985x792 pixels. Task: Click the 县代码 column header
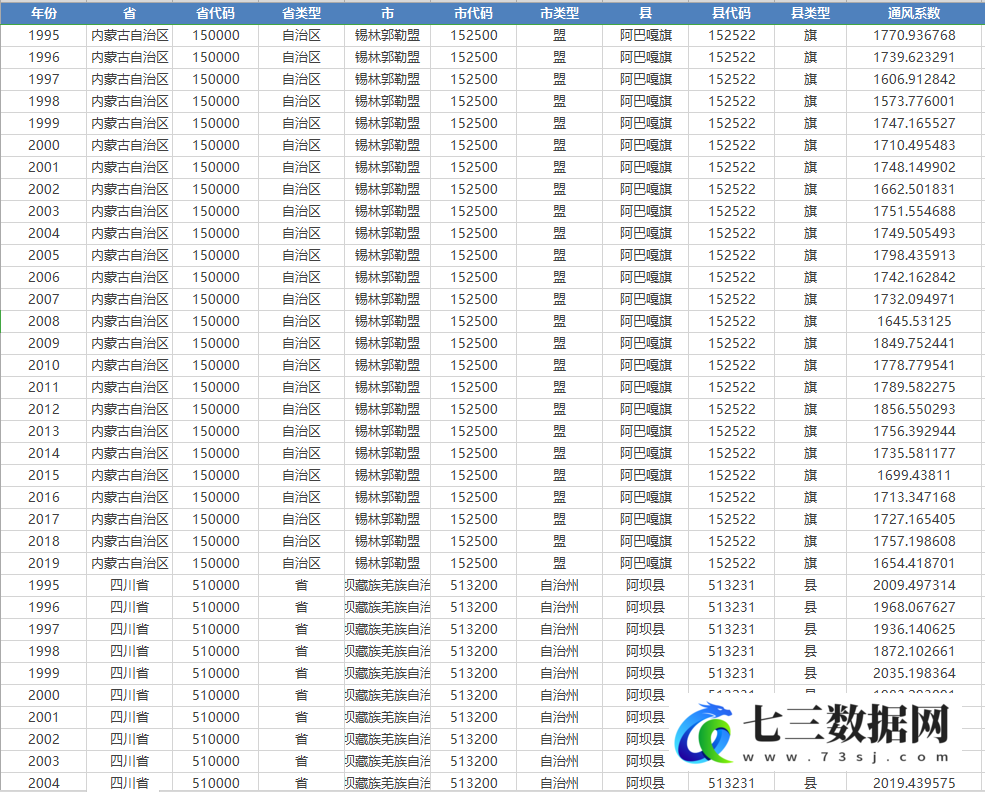click(732, 13)
